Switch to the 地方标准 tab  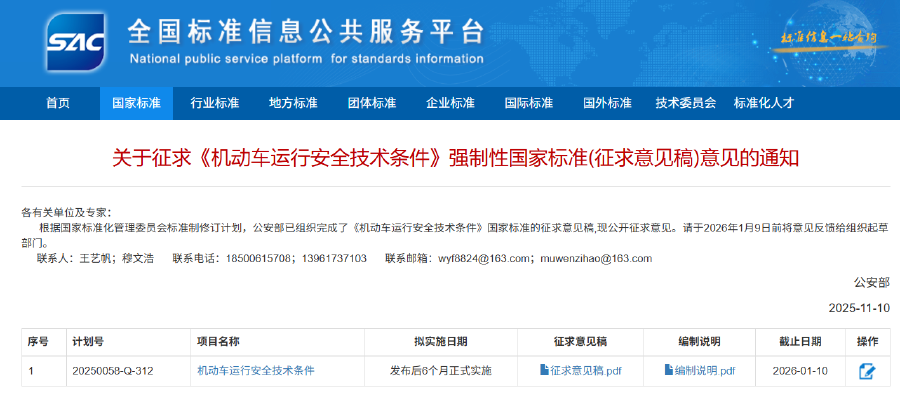pyautogui.click(x=293, y=103)
